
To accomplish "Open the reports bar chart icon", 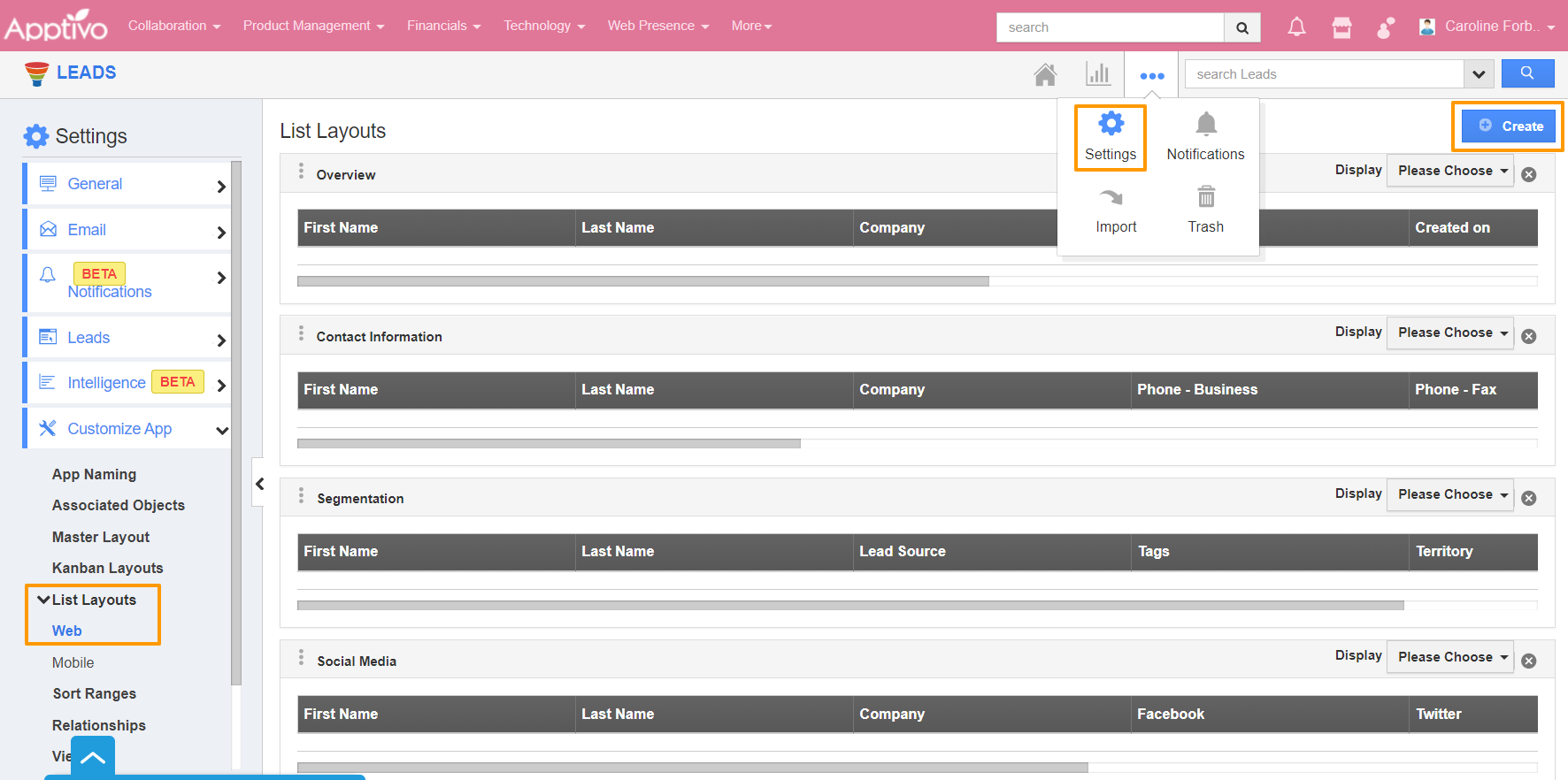I will coord(1098,74).
